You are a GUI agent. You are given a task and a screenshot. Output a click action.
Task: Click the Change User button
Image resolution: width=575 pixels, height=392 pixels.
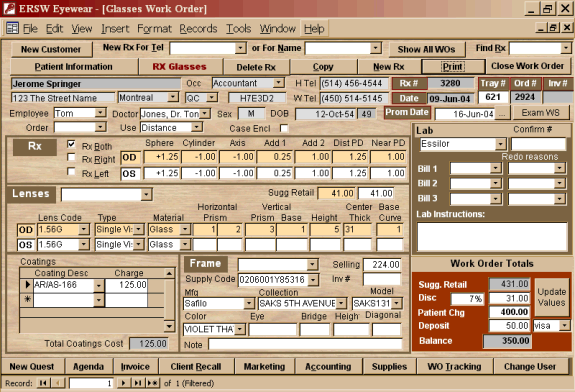[530, 366]
